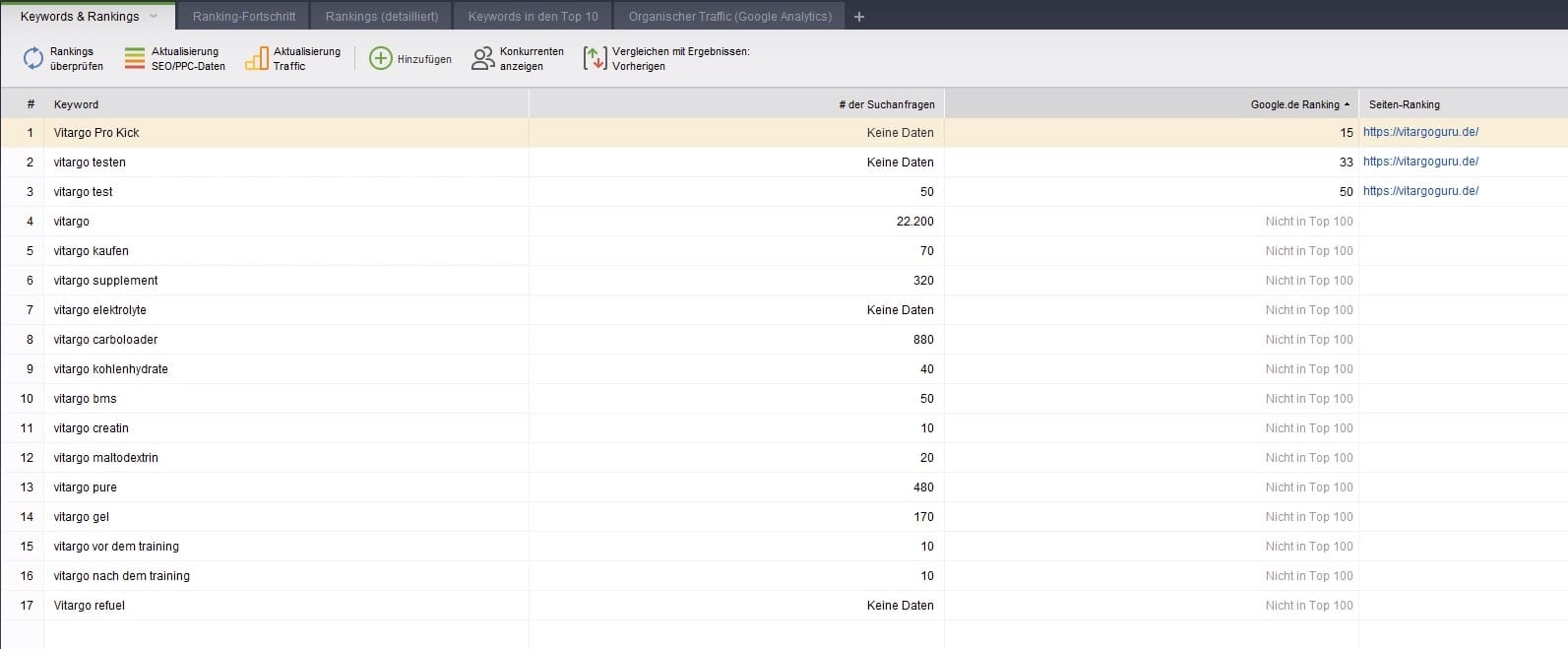Click 'Keine Daten' in the Vitargo Pro Kick row
This screenshot has width=1568, height=649.
click(901, 133)
